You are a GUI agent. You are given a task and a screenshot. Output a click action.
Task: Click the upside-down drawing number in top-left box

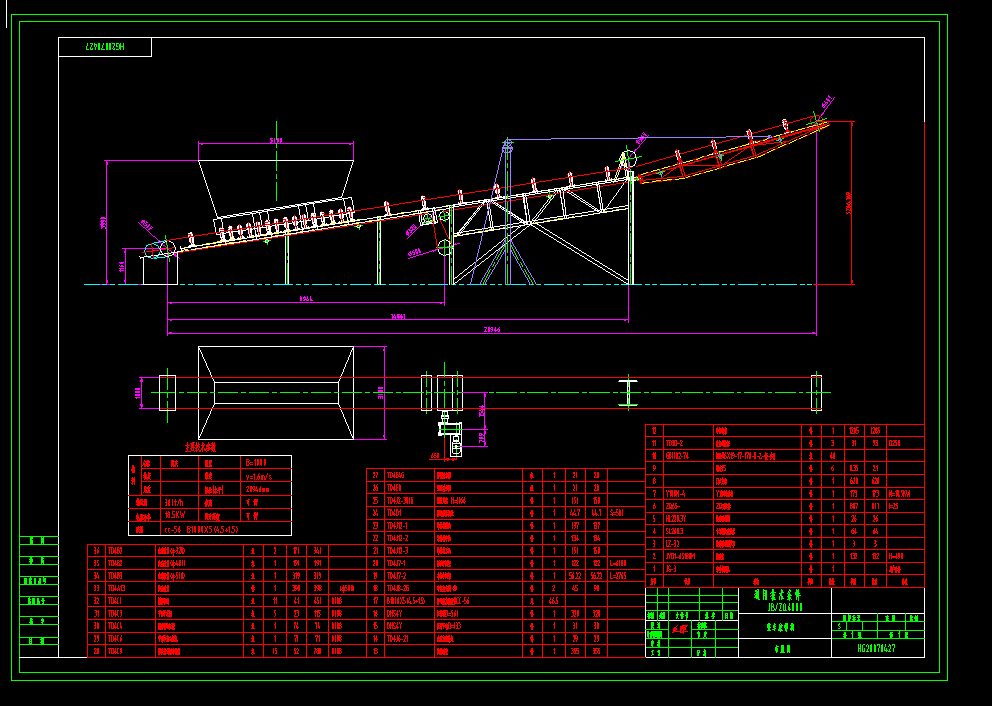pyautogui.click(x=105, y=47)
